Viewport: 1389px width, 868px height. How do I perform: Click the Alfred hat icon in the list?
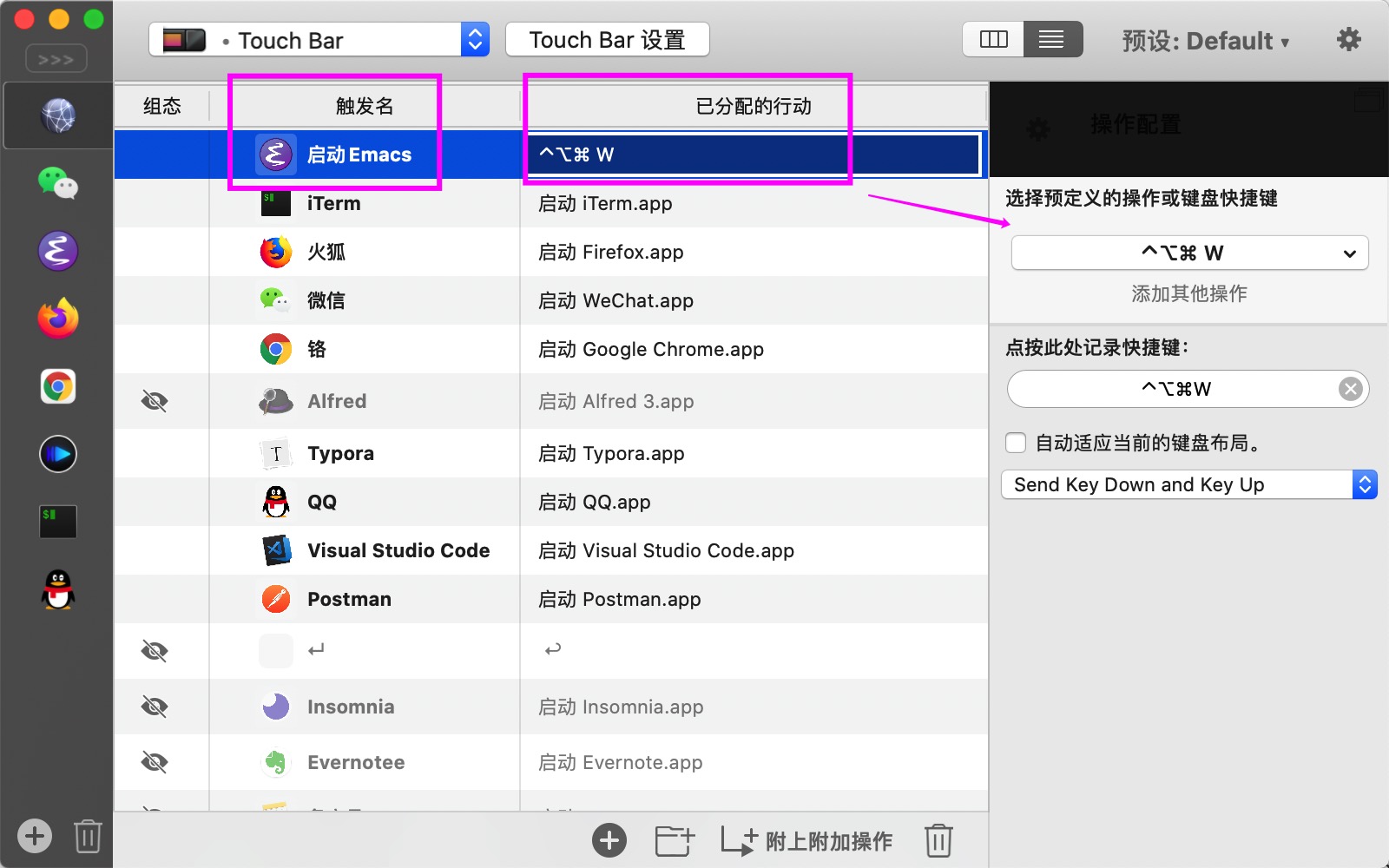pos(276,401)
